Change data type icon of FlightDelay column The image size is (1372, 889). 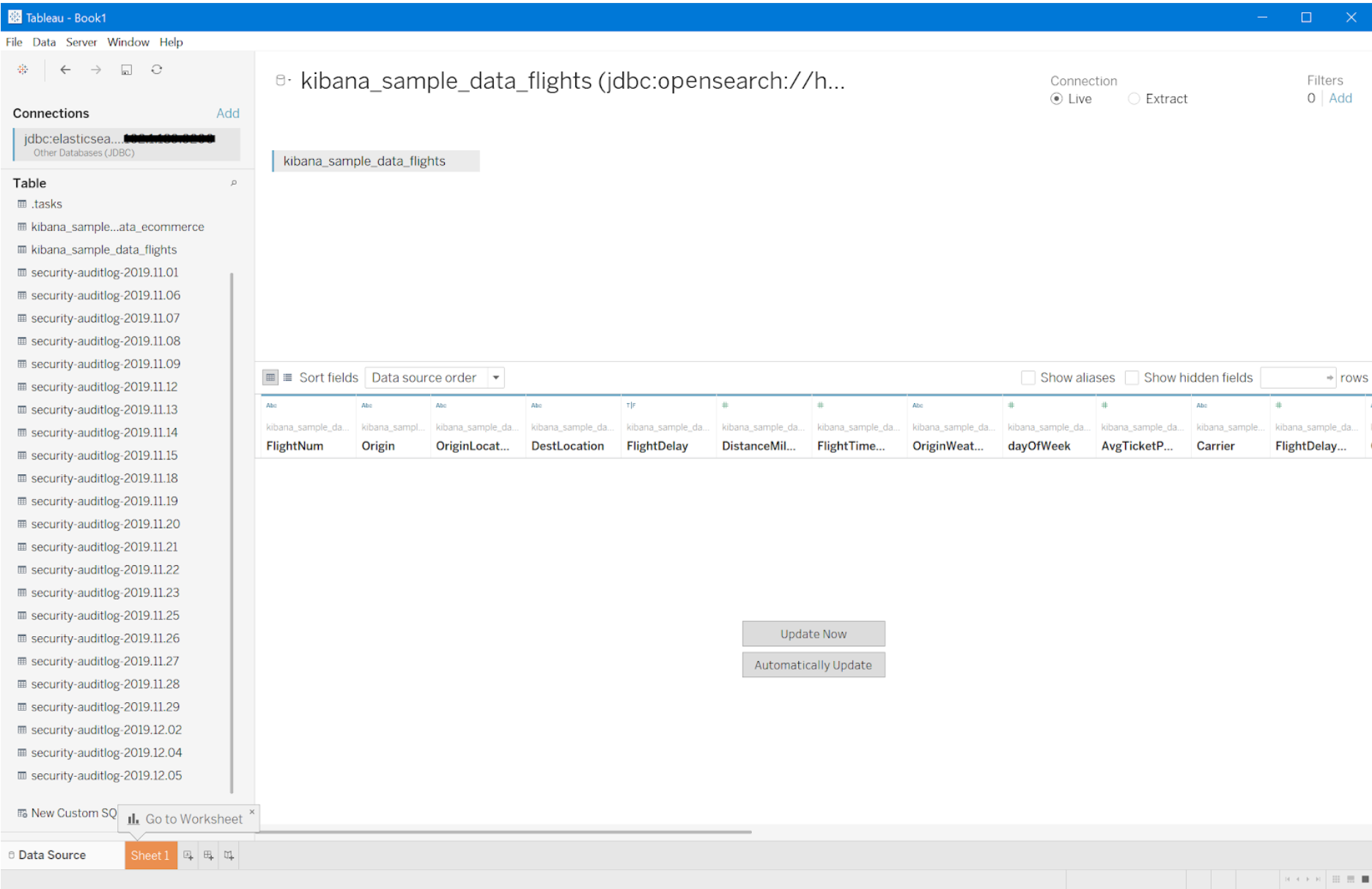[631, 405]
